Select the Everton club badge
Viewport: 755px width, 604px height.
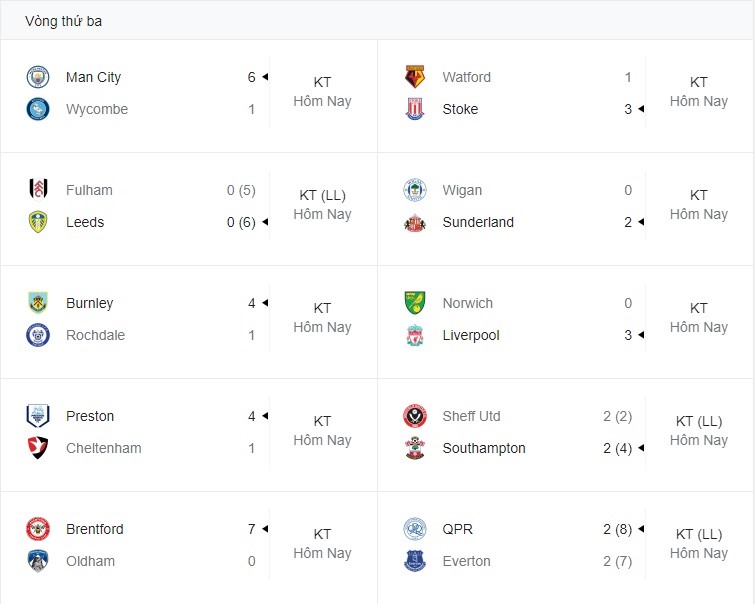[x=415, y=561]
